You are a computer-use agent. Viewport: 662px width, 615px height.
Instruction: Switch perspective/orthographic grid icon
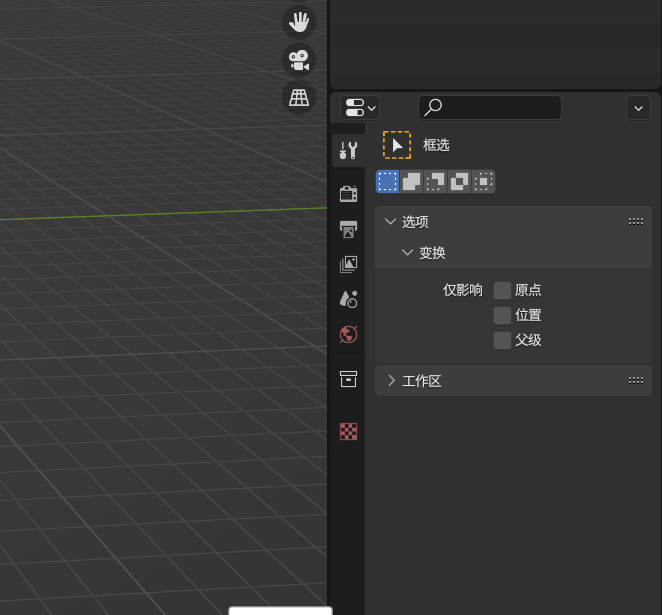[x=299, y=98]
